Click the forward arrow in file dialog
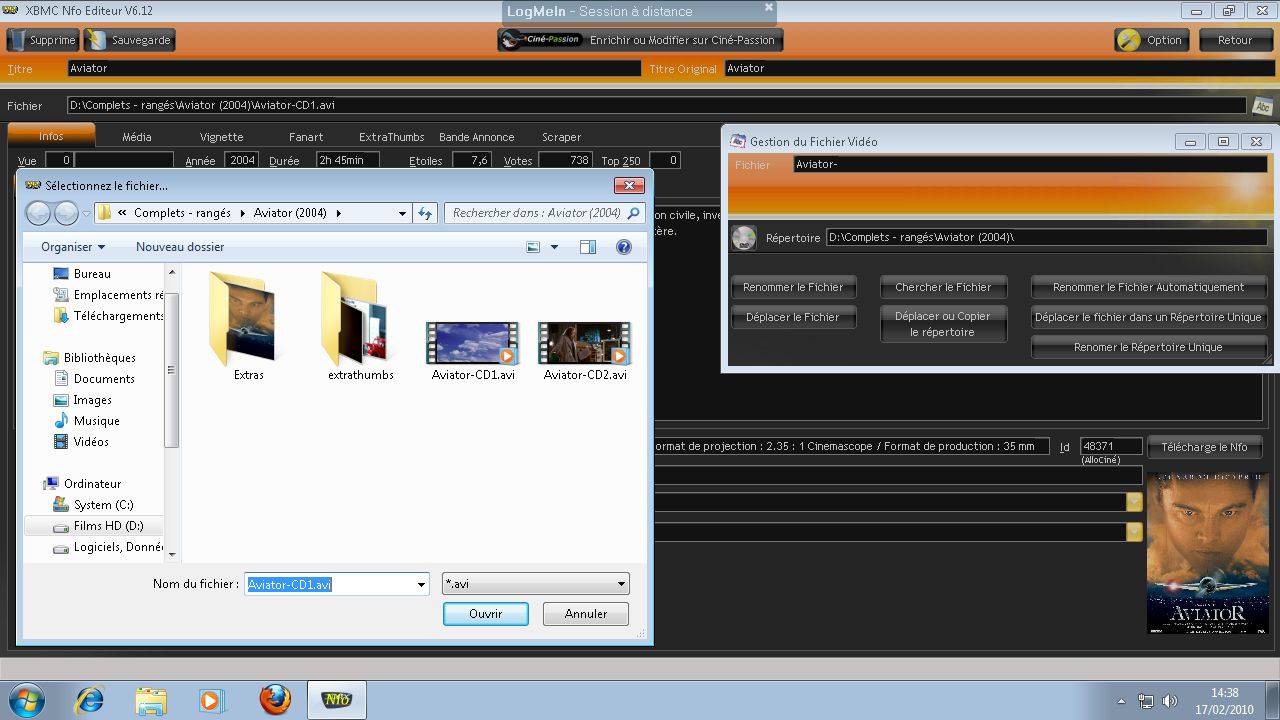The width and height of the screenshot is (1280, 720). pyautogui.click(x=66, y=213)
